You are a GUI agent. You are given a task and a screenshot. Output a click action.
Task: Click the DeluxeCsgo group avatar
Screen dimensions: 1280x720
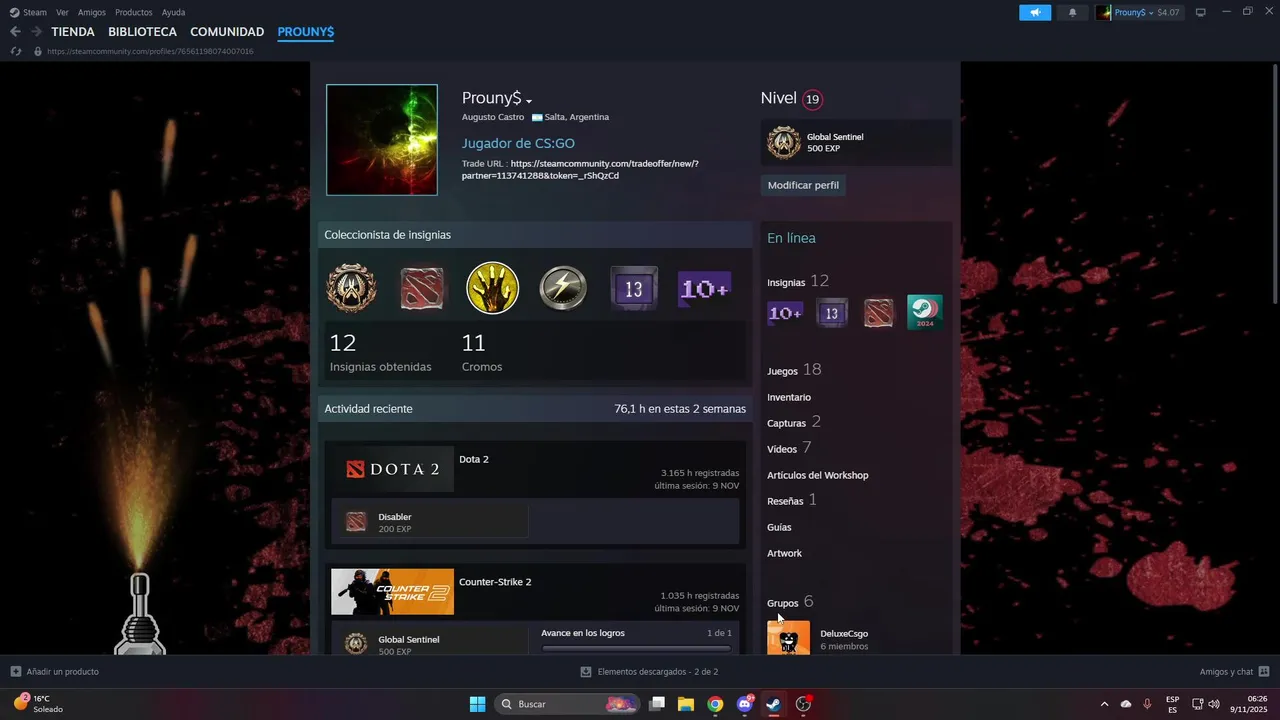(x=789, y=638)
